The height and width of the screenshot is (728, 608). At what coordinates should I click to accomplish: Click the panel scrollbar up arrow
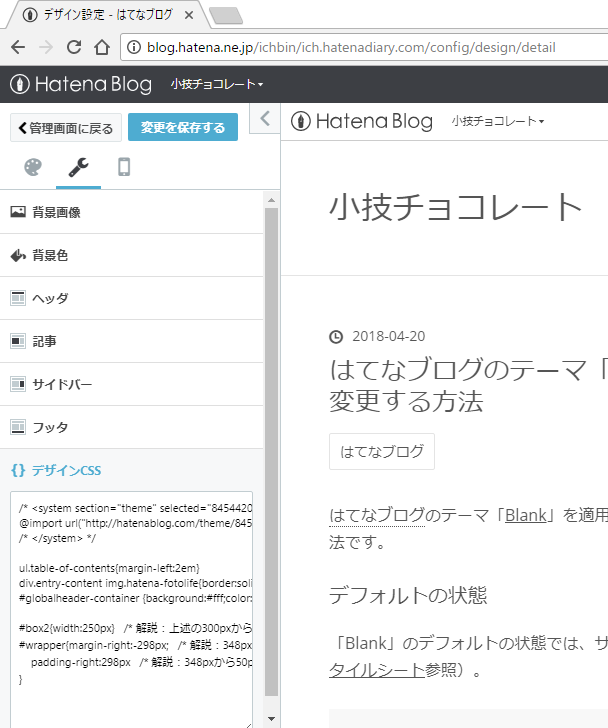[x=272, y=201]
